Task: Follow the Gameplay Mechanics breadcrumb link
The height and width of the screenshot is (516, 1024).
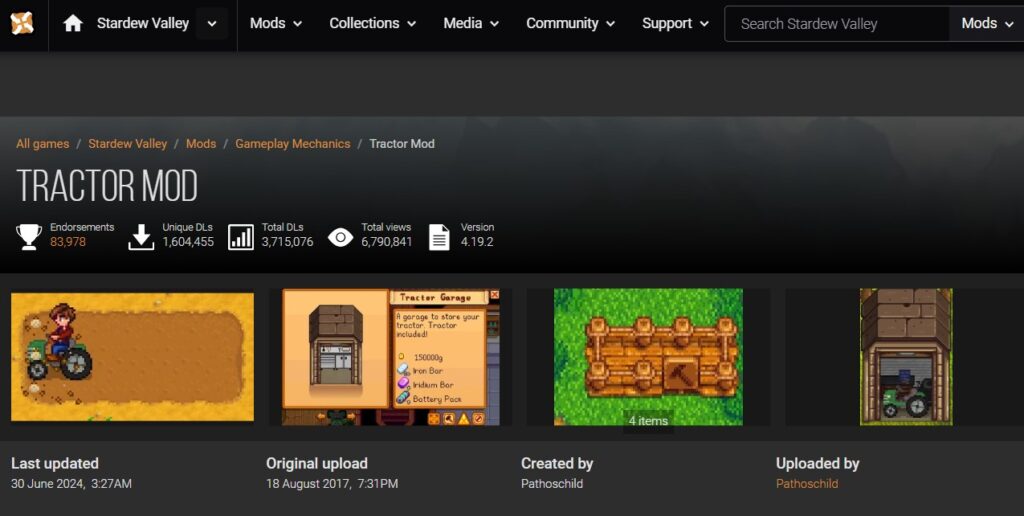Action: tap(293, 144)
